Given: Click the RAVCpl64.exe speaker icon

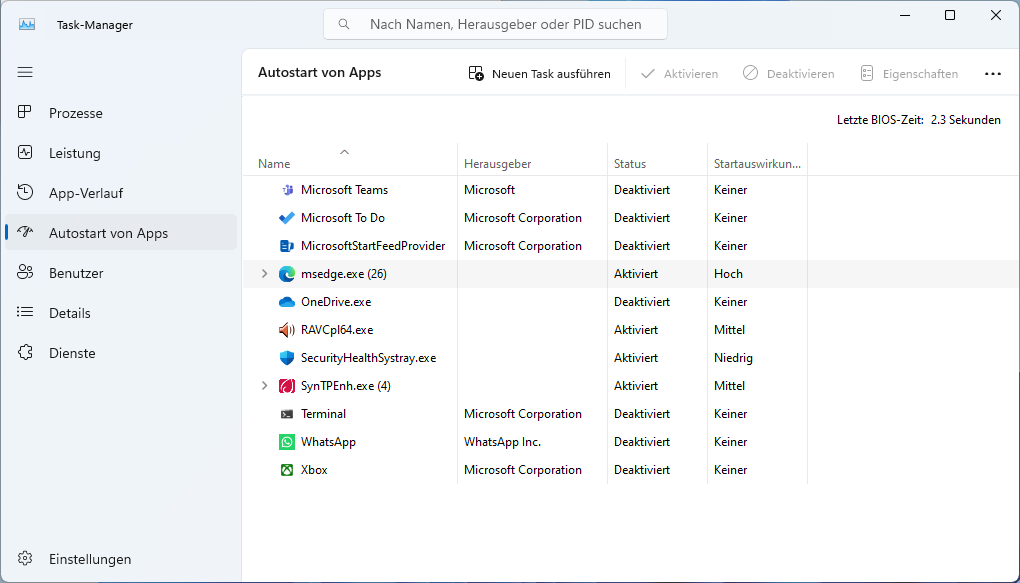Looking at the screenshot, I should coord(287,330).
